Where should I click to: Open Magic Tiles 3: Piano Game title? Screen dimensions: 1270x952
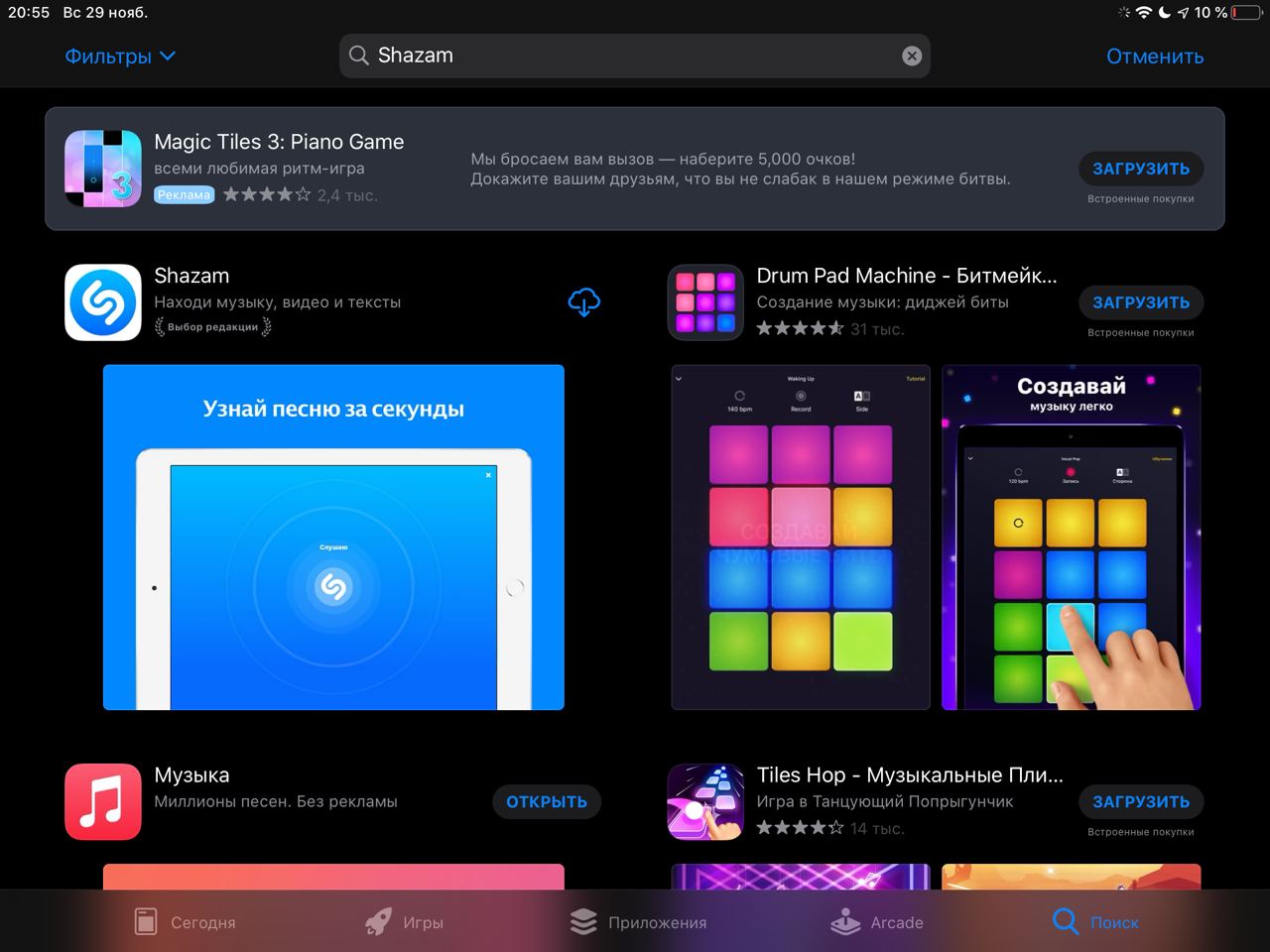tap(279, 142)
